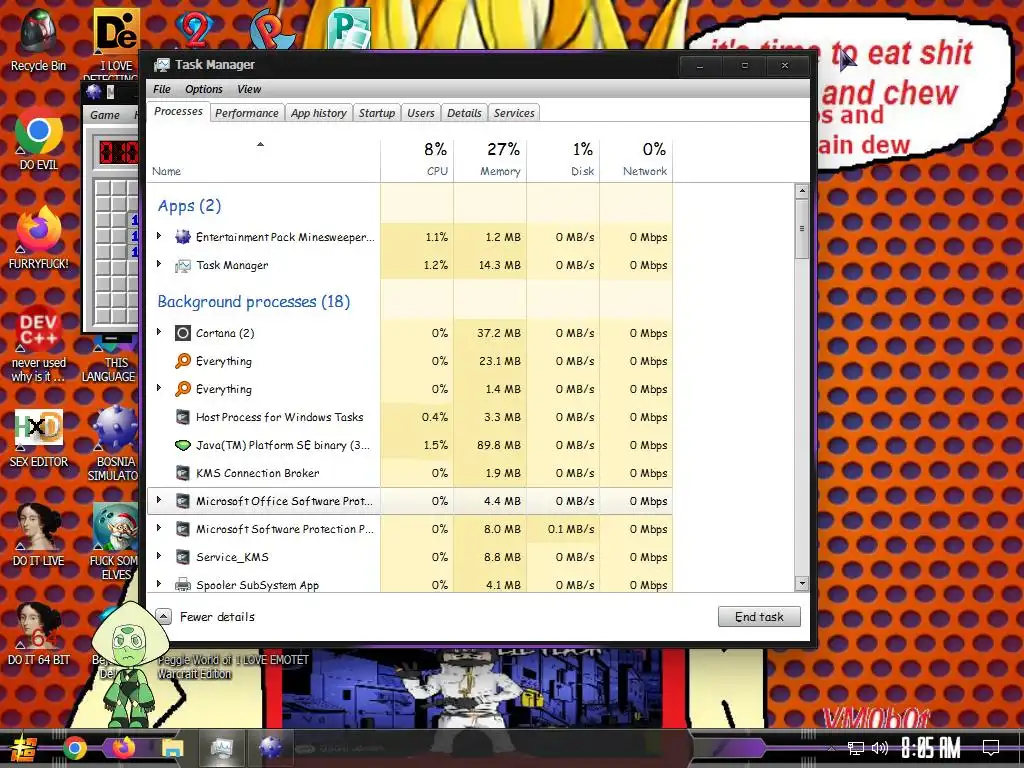Click the End task button
Image resolution: width=1024 pixels, height=768 pixels.
(x=759, y=616)
